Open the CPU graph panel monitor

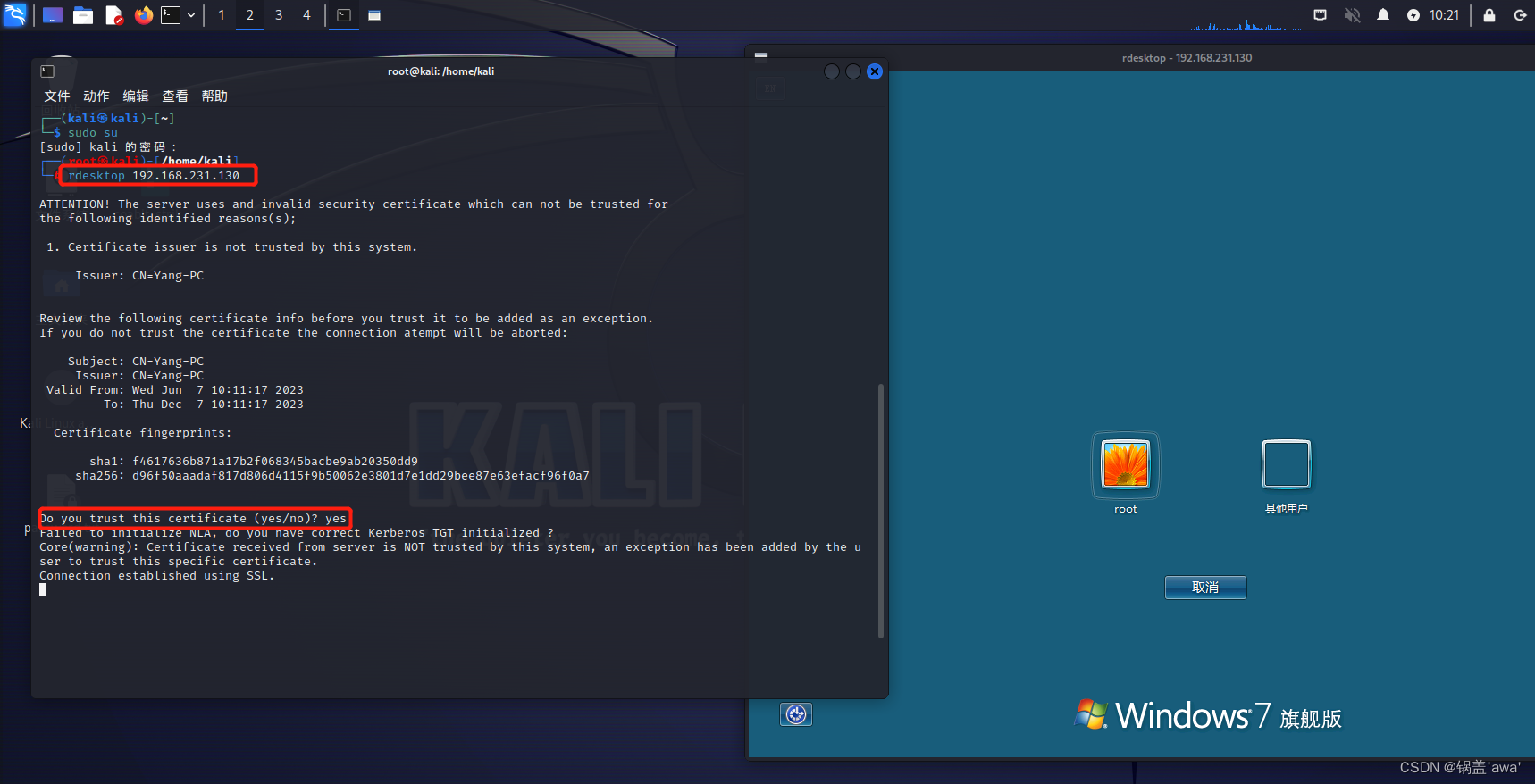tap(1247, 24)
